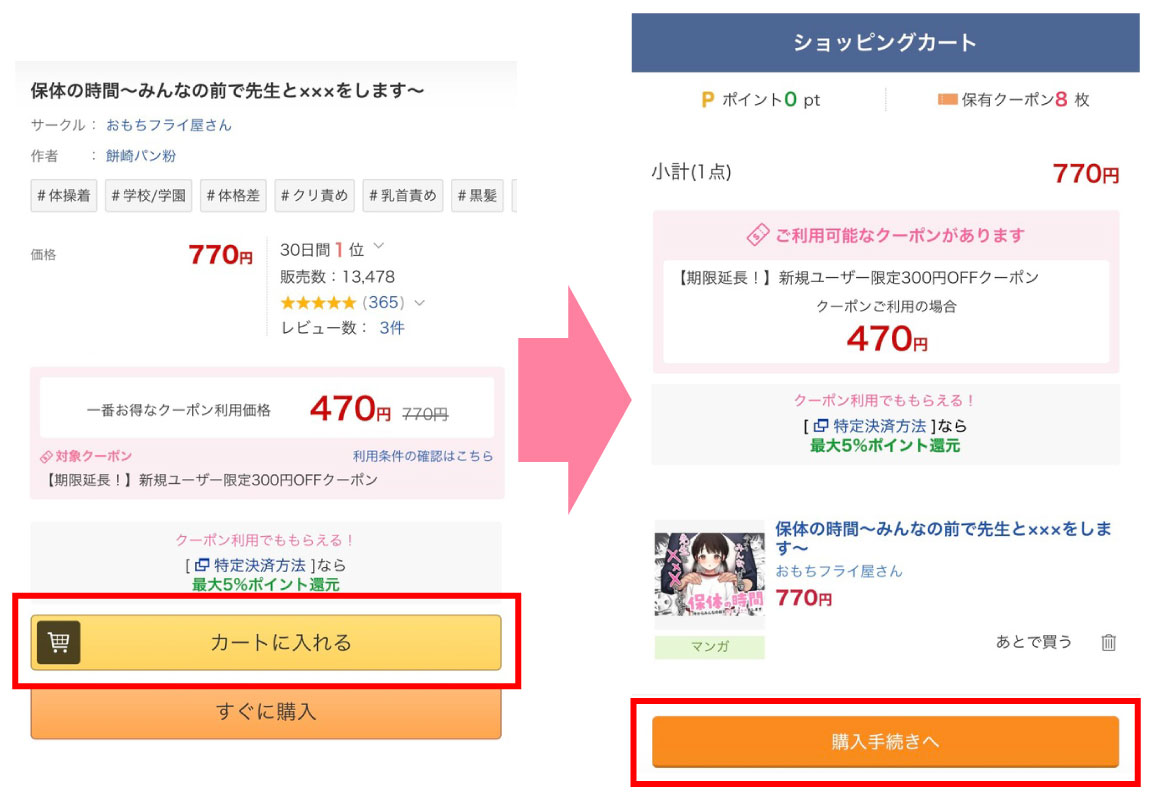Image resolution: width=1150 pixels, height=800 pixels.
Task: Click the orange P points icon
Action: [x=708, y=100]
